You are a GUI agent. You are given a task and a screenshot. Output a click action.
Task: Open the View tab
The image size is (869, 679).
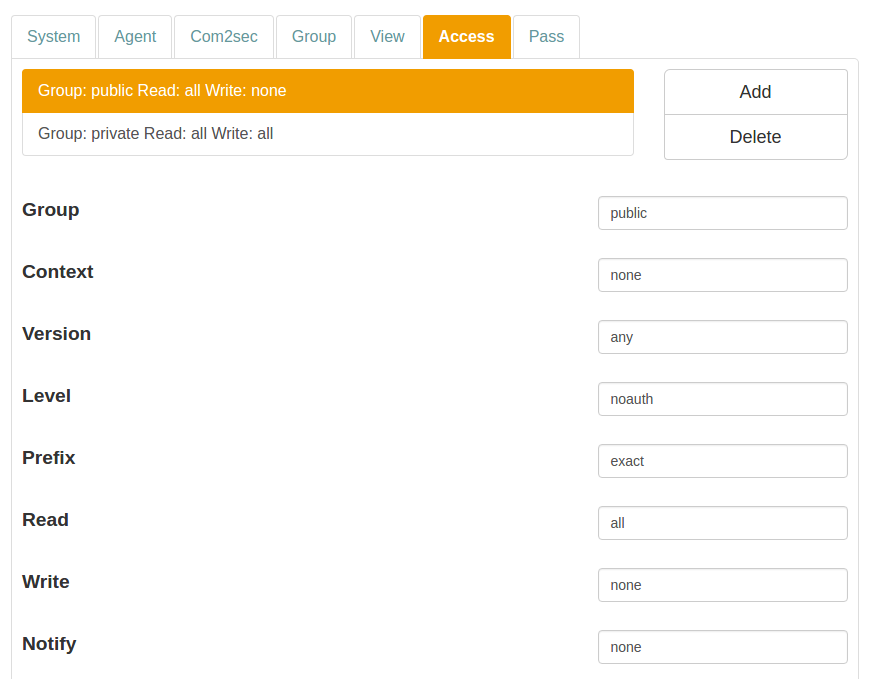[x=387, y=37]
